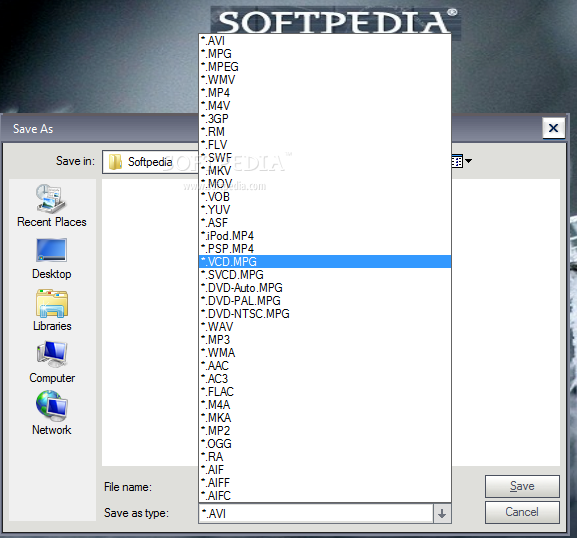The image size is (577, 538).
Task: Select *.MPG format option
Action: [325, 54]
